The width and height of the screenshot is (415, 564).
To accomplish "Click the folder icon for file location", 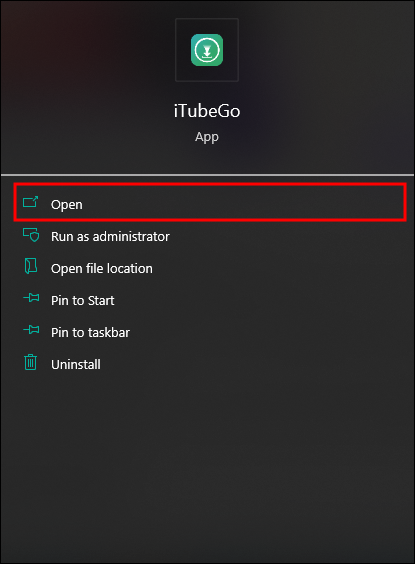I will [31, 266].
